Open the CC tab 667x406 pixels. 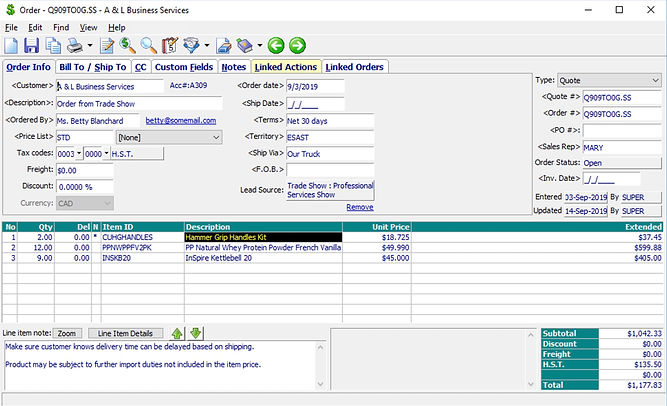140,67
